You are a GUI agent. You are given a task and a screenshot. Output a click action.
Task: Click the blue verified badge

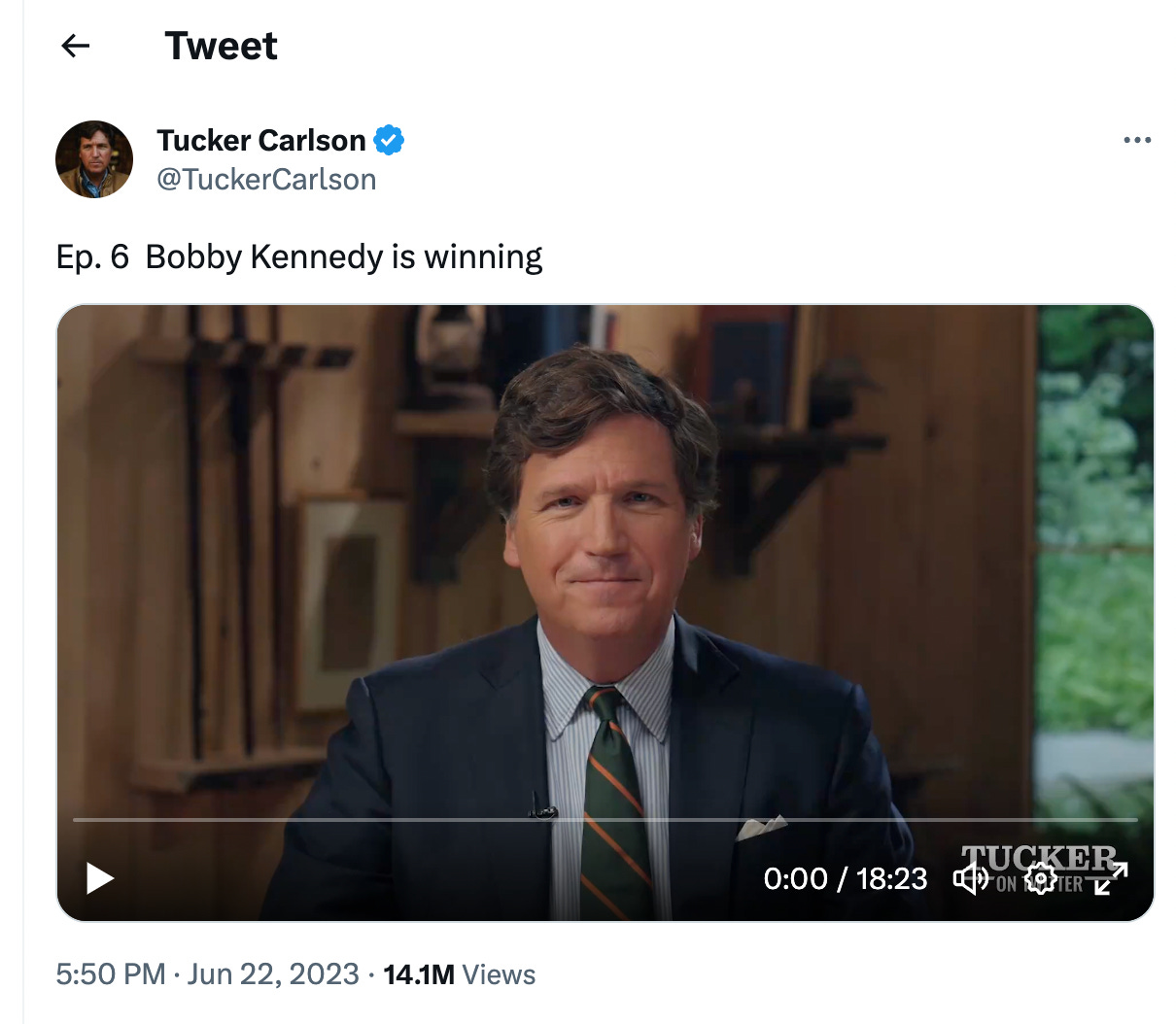tap(389, 140)
